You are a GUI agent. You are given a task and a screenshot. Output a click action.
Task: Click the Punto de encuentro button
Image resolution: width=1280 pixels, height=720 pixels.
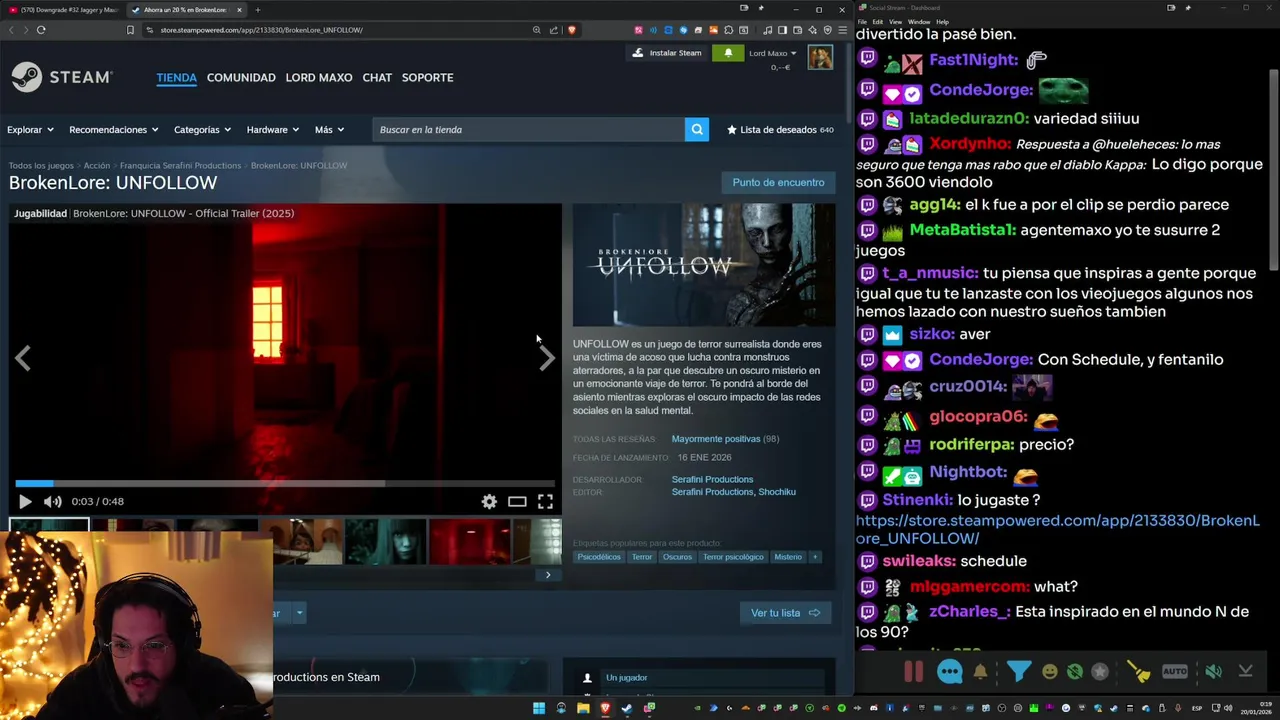point(778,182)
